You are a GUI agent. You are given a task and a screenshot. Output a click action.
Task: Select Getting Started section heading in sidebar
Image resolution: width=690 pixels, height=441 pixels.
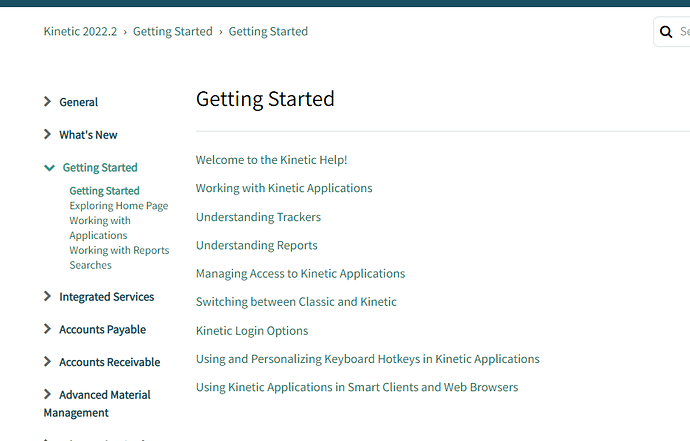pyautogui.click(x=100, y=168)
